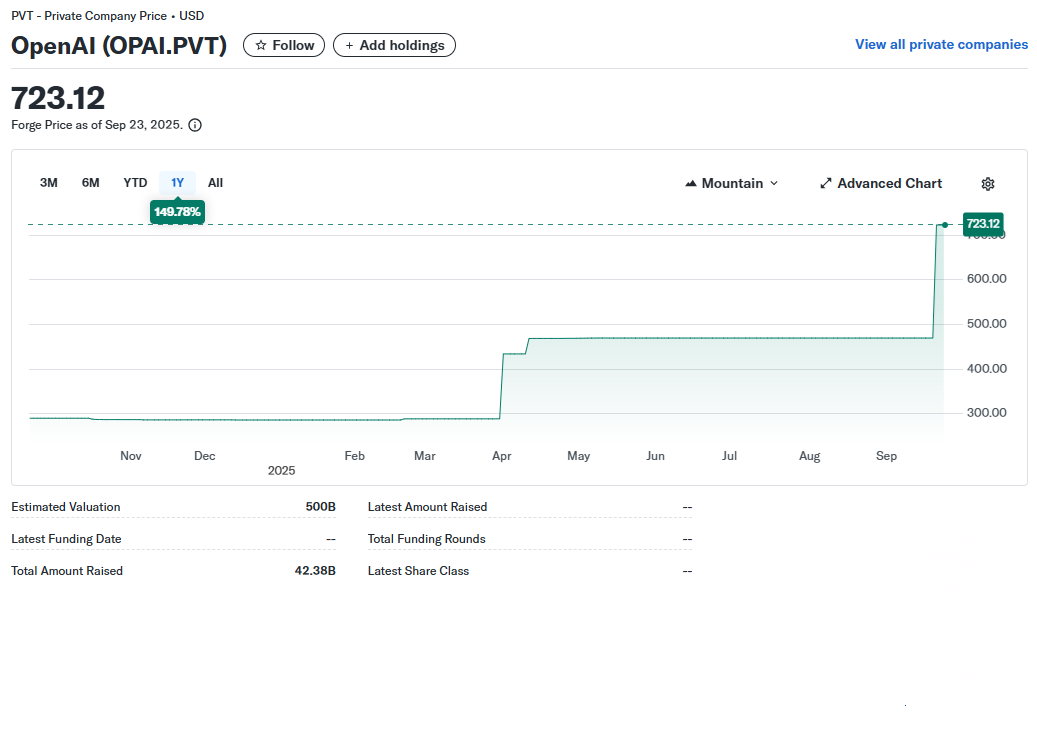Launch the Advanced Chart expand view

click(x=880, y=184)
